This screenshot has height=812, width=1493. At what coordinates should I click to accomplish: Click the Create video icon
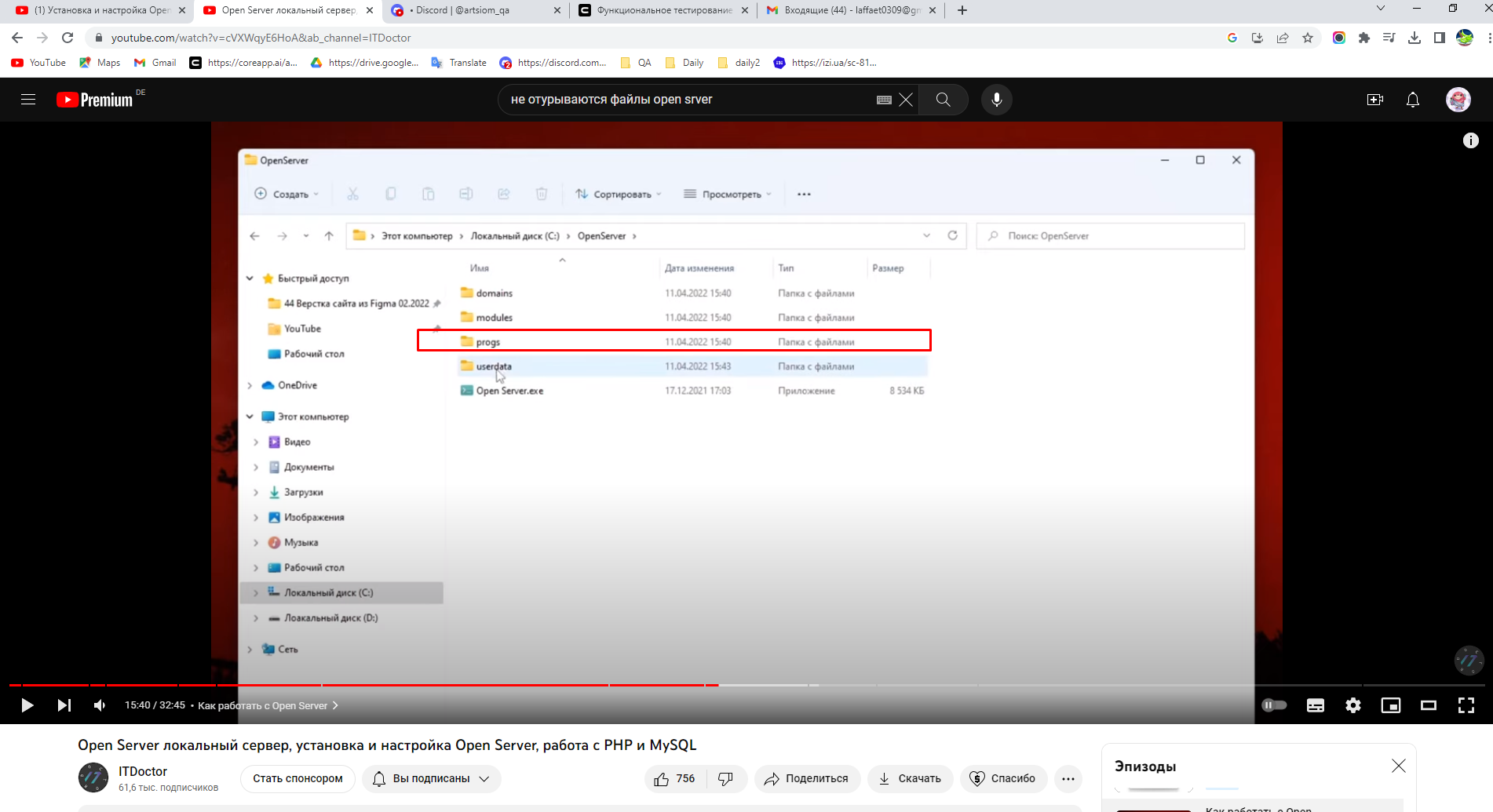1374,100
